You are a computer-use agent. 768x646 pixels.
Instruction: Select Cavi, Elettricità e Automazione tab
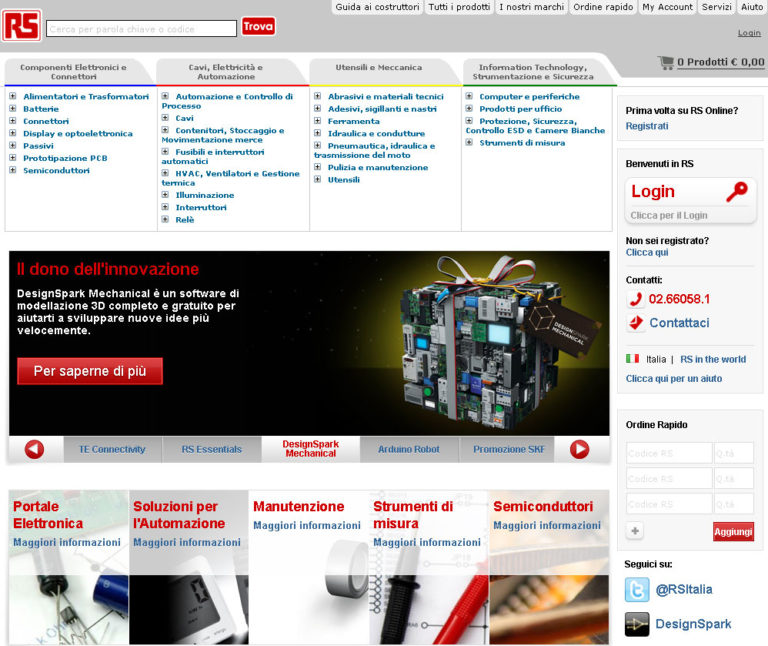click(226, 72)
